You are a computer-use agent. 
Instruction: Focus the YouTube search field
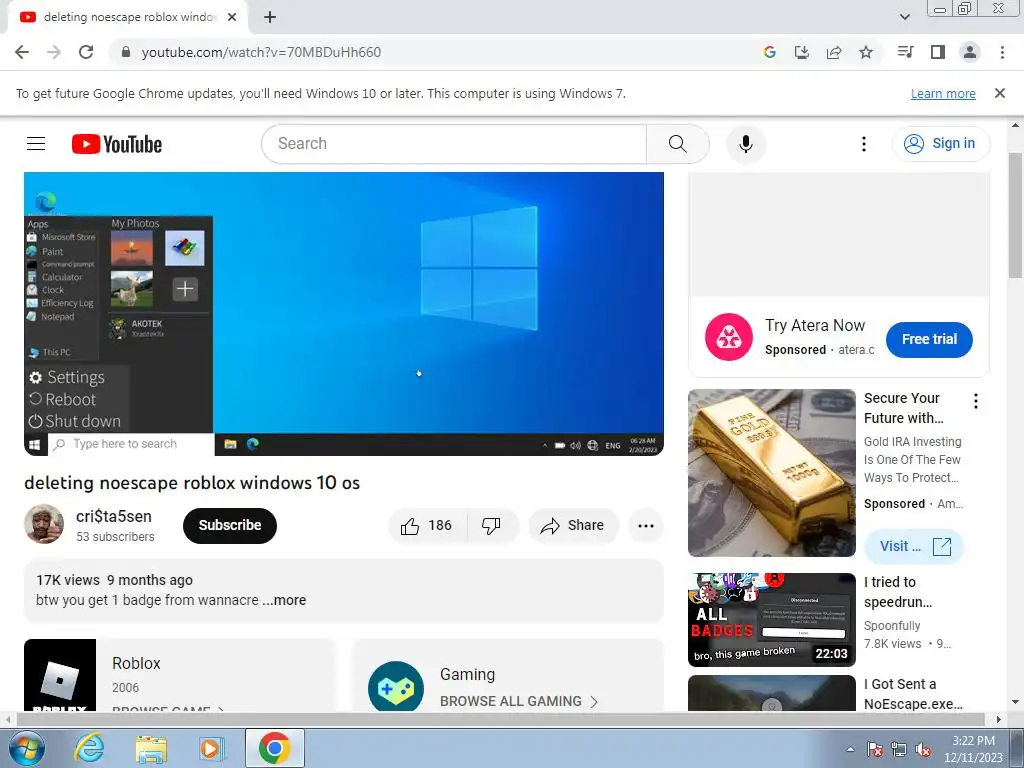(454, 144)
